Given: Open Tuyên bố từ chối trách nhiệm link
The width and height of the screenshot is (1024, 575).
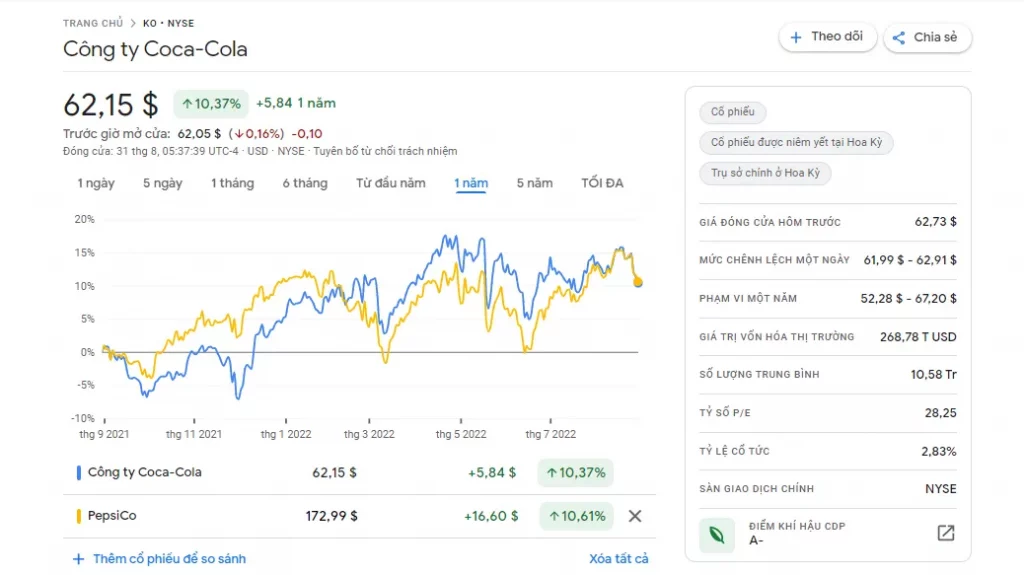Looking at the screenshot, I should tap(385, 152).
